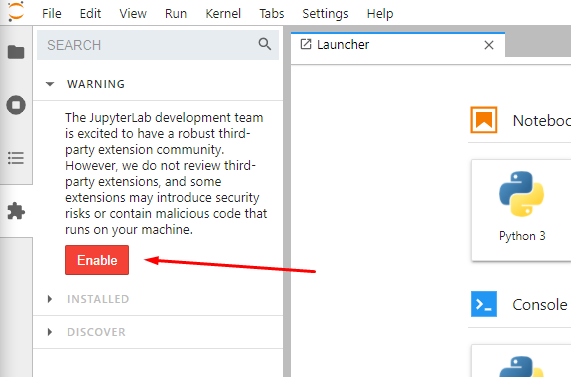Click the JupyterLab logo icon
This screenshot has height=377, width=571.
(16, 12)
